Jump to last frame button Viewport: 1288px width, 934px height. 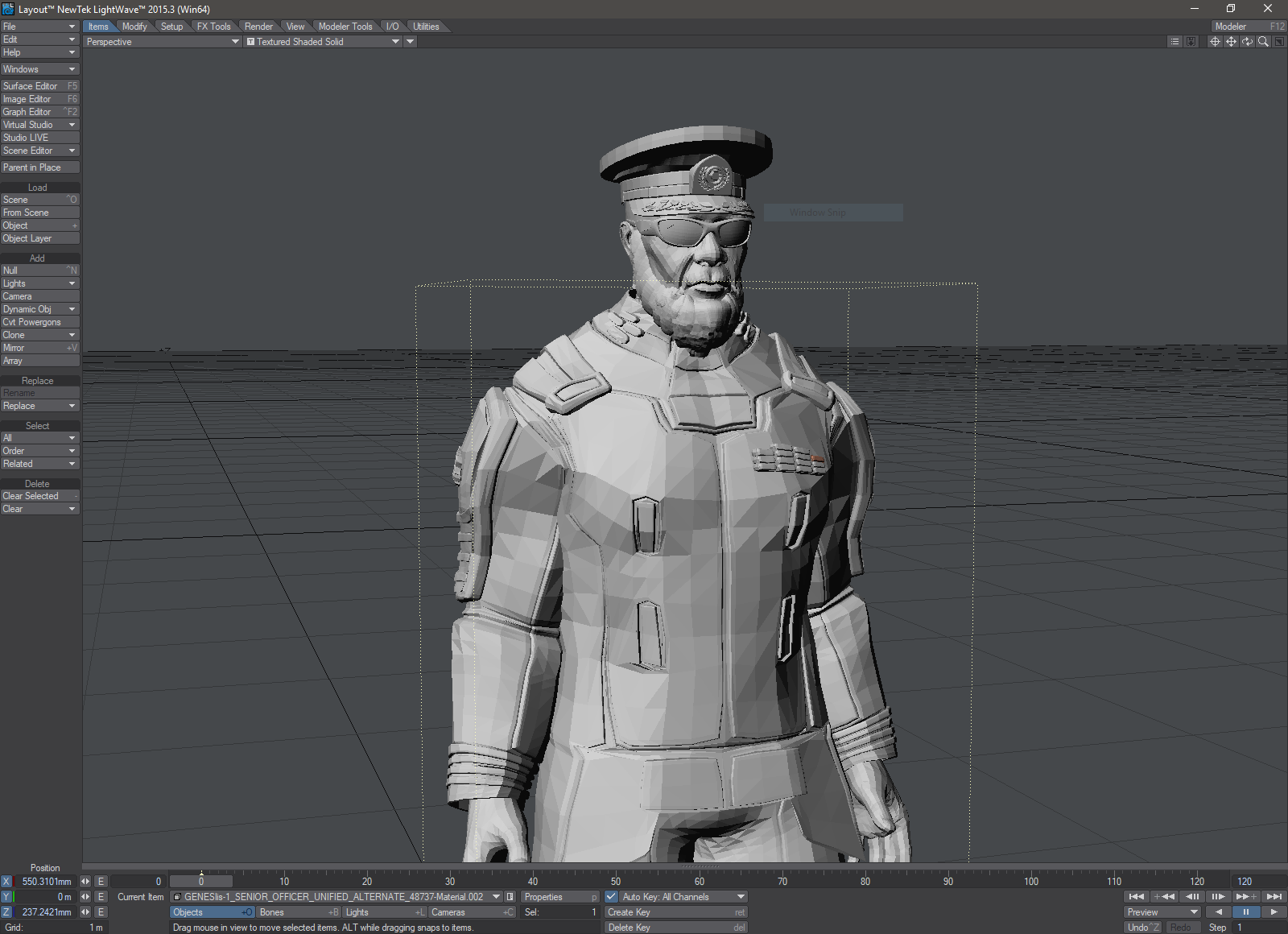pos(1274,897)
